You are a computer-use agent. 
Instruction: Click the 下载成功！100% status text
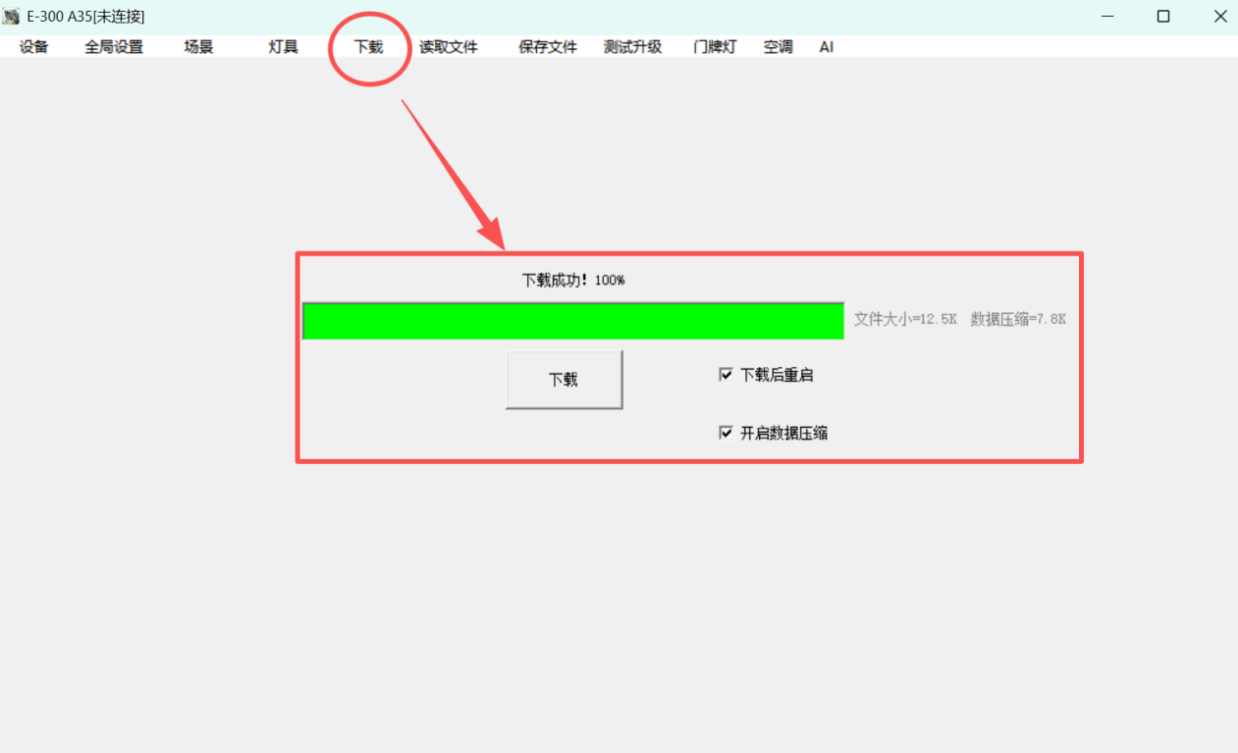(x=573, y=280)
